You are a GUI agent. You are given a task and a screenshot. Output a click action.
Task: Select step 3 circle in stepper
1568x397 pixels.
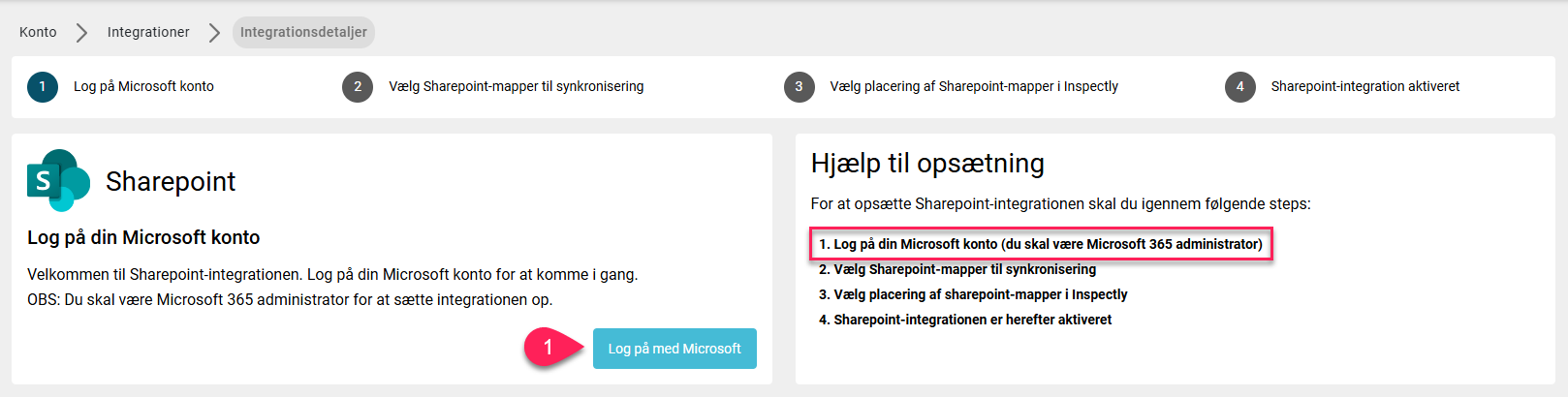click(x=799, y=86)
